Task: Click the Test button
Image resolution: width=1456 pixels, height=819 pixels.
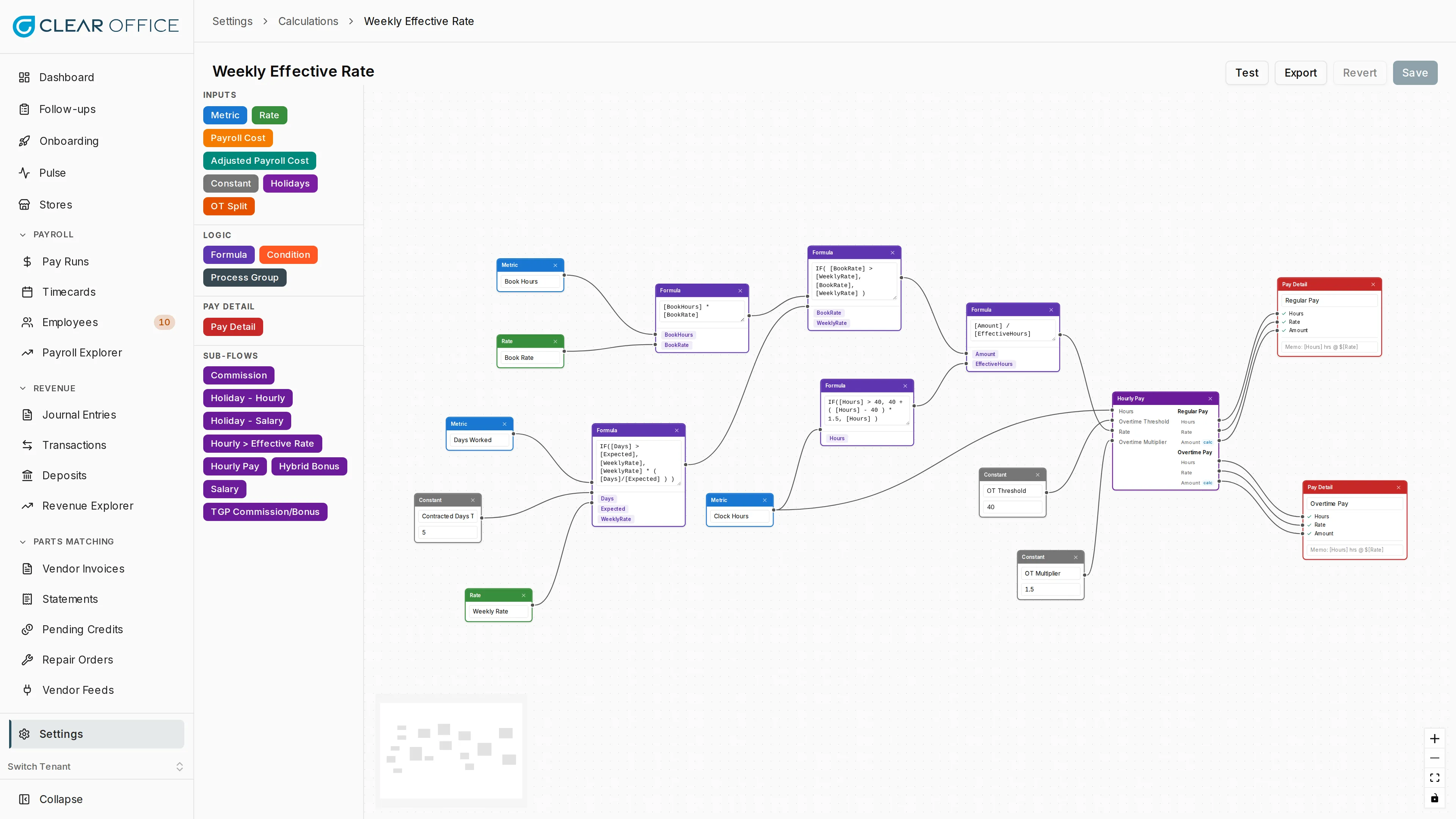Action: click(x=1247, y=73)
